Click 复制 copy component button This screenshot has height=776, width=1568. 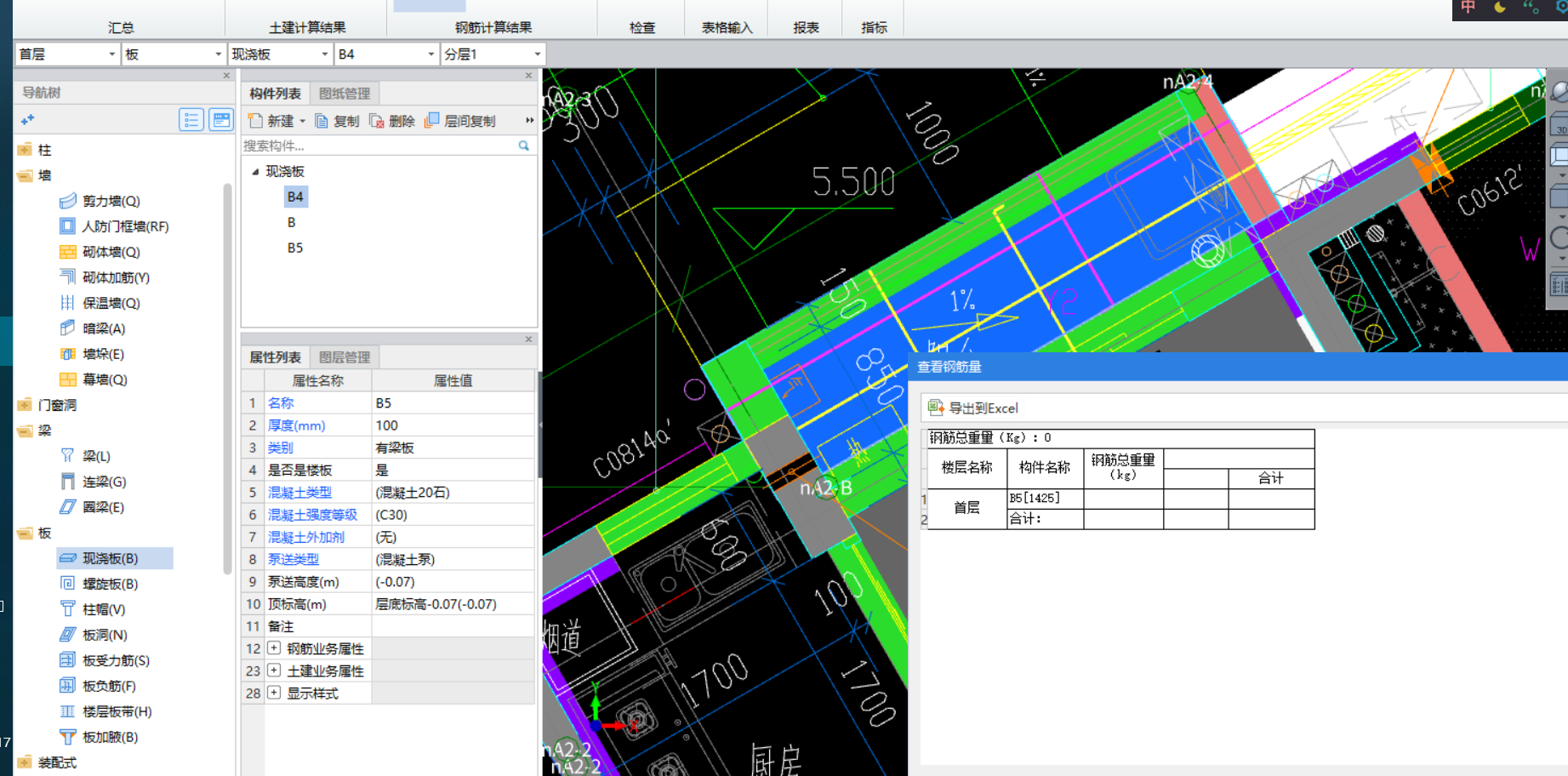(x=337, y=121)
